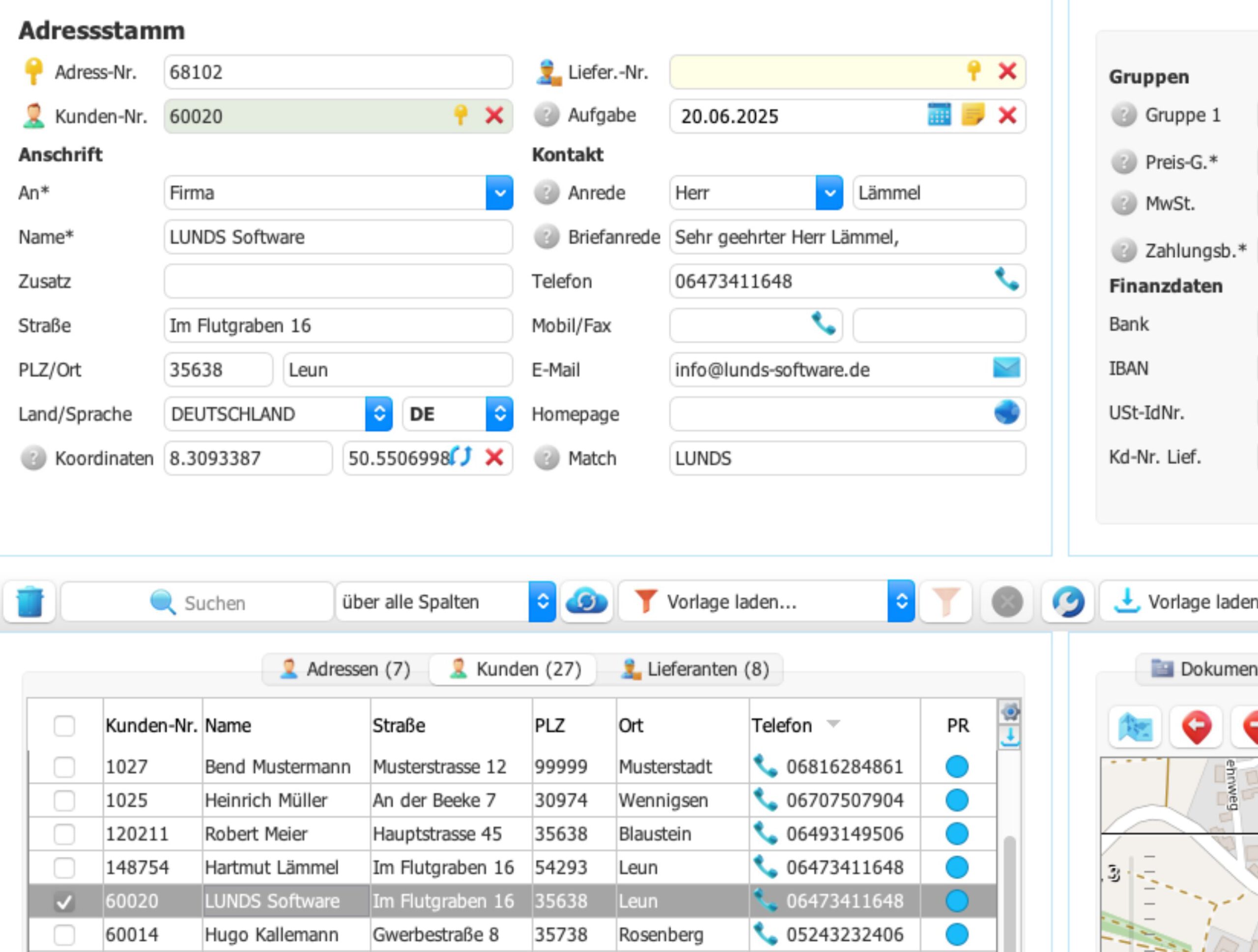Check the row for Hartmut Lämmel
This screenshot has width=1258, height=952.
point(64,868)
